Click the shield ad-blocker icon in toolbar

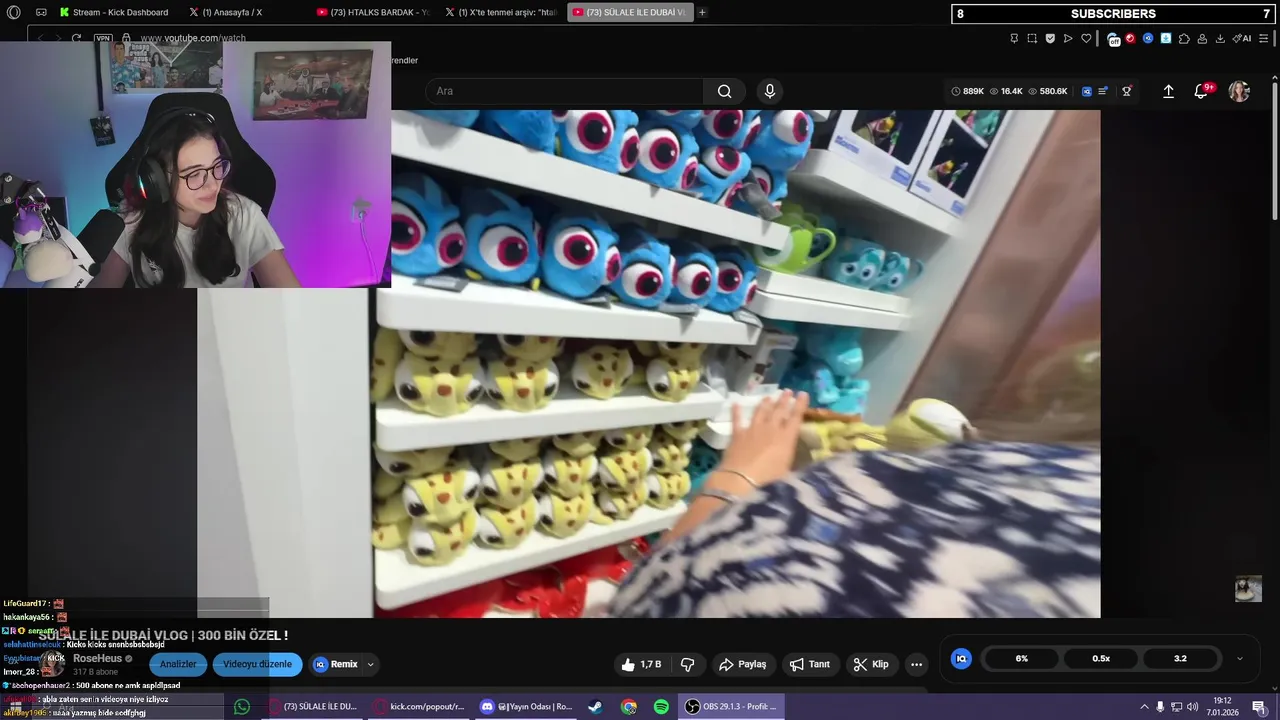(1050, 38)
